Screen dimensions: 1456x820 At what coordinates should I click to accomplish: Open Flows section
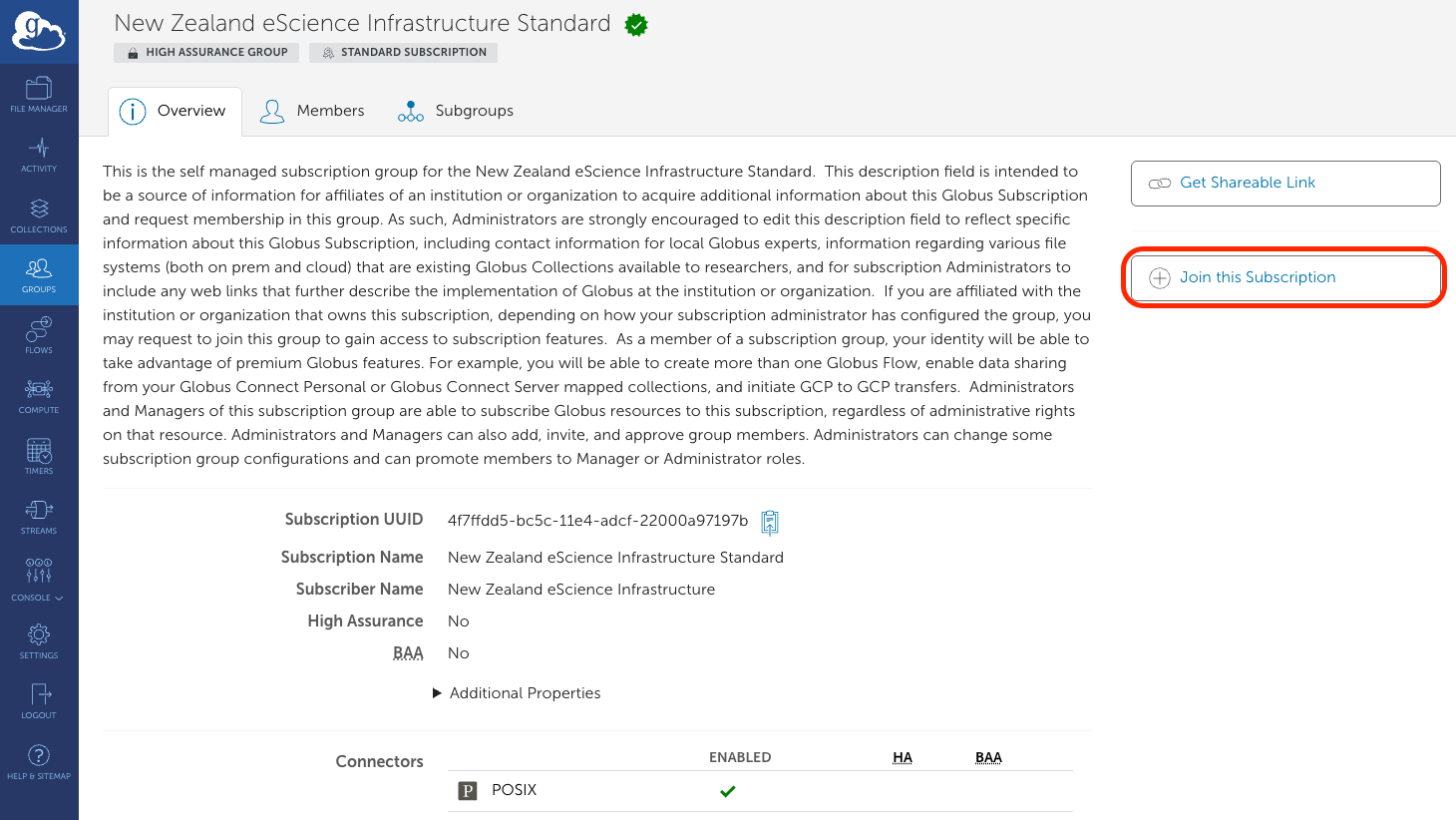[39, 335]
